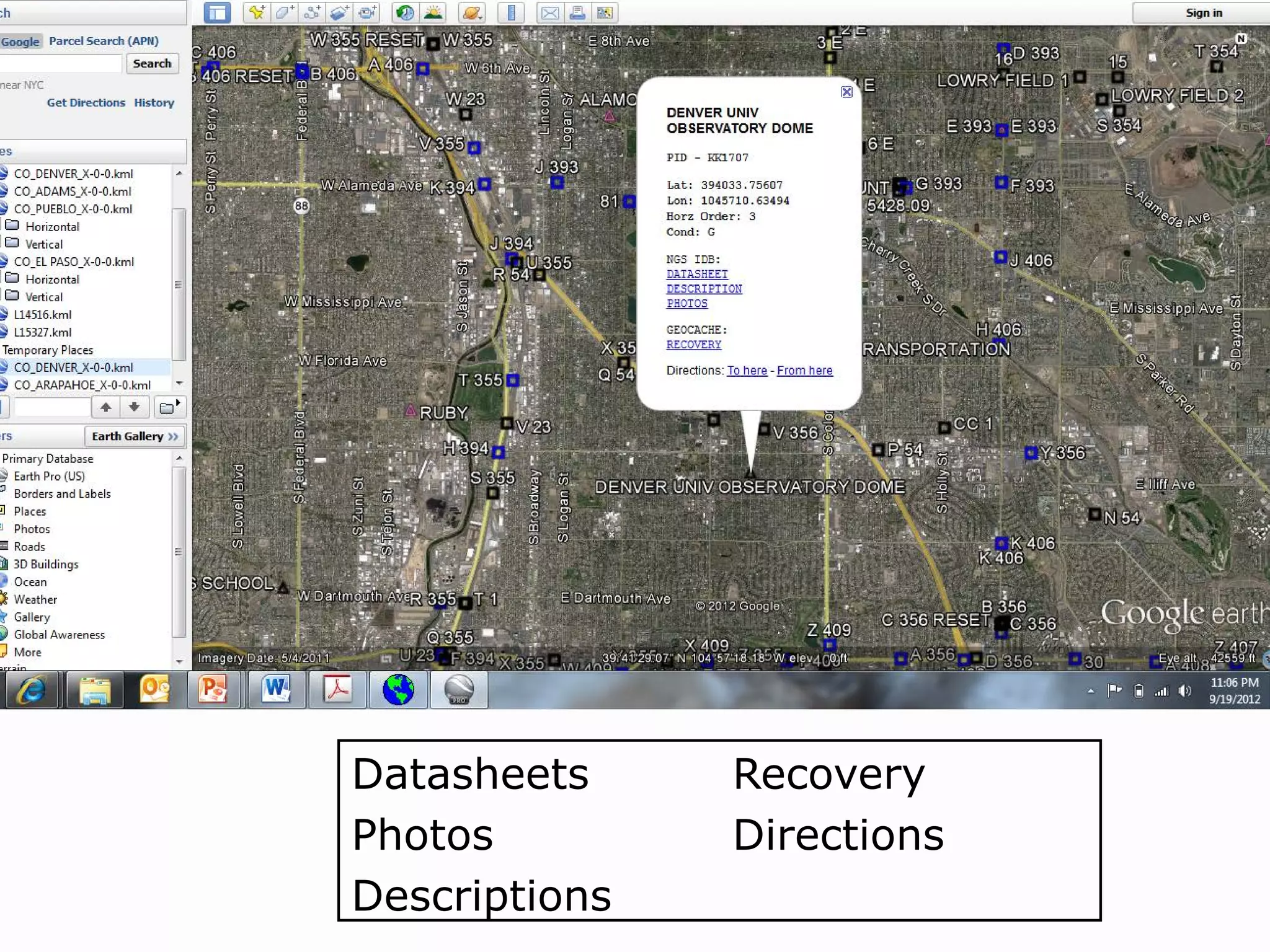Select the Weather layer row
Image resolution: width=1270 pixels, height=952 pixels.
tap(35, 599)
